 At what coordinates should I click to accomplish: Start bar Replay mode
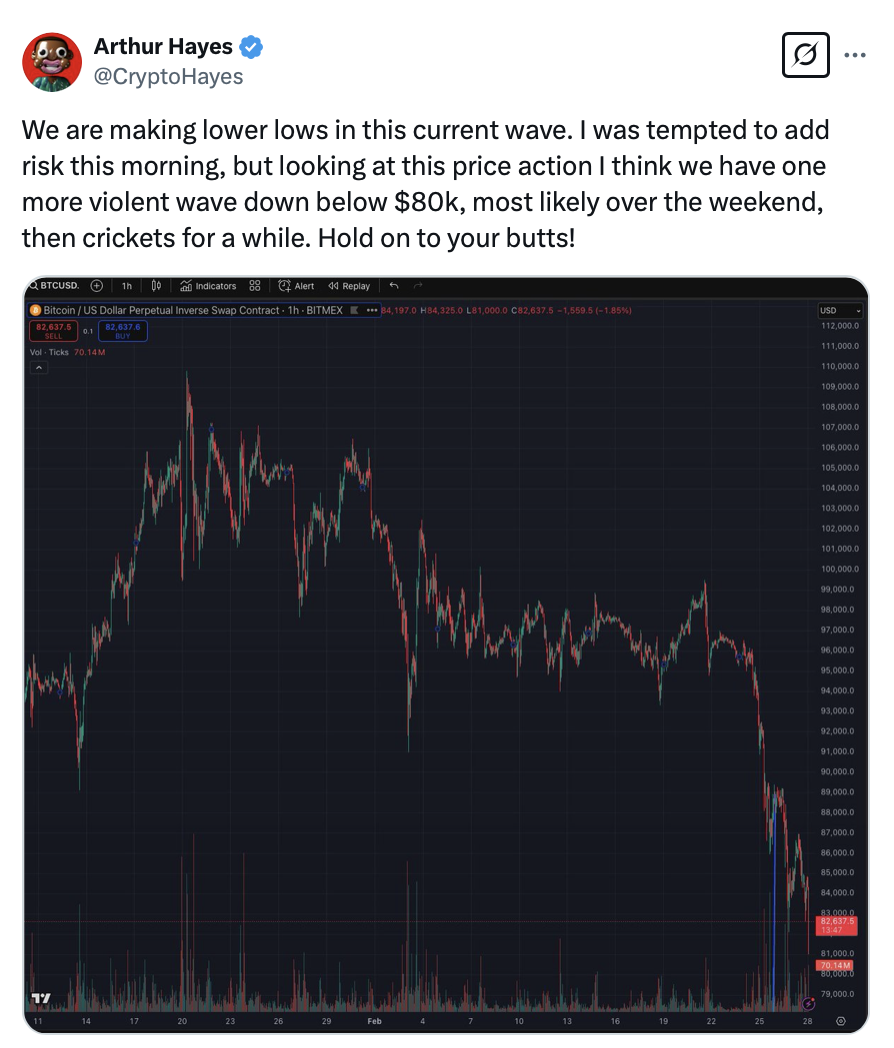[348, 286]
